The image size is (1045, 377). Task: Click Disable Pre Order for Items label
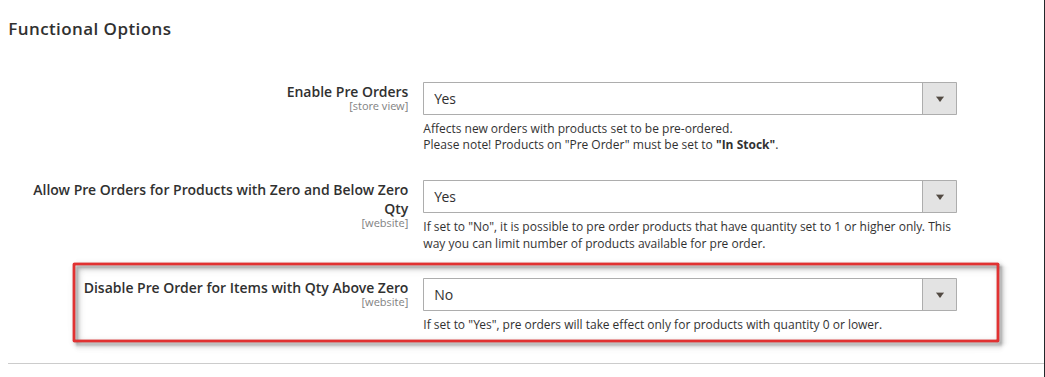click(246, 288)
